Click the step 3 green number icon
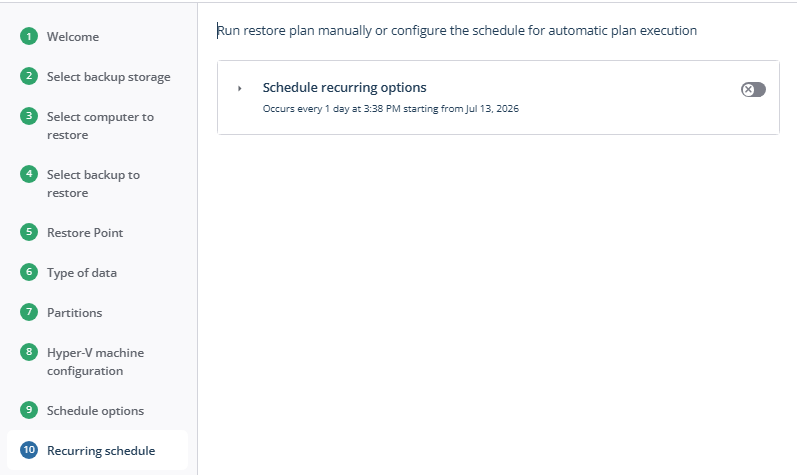This screenshot has height=475, width=797. 29,116
